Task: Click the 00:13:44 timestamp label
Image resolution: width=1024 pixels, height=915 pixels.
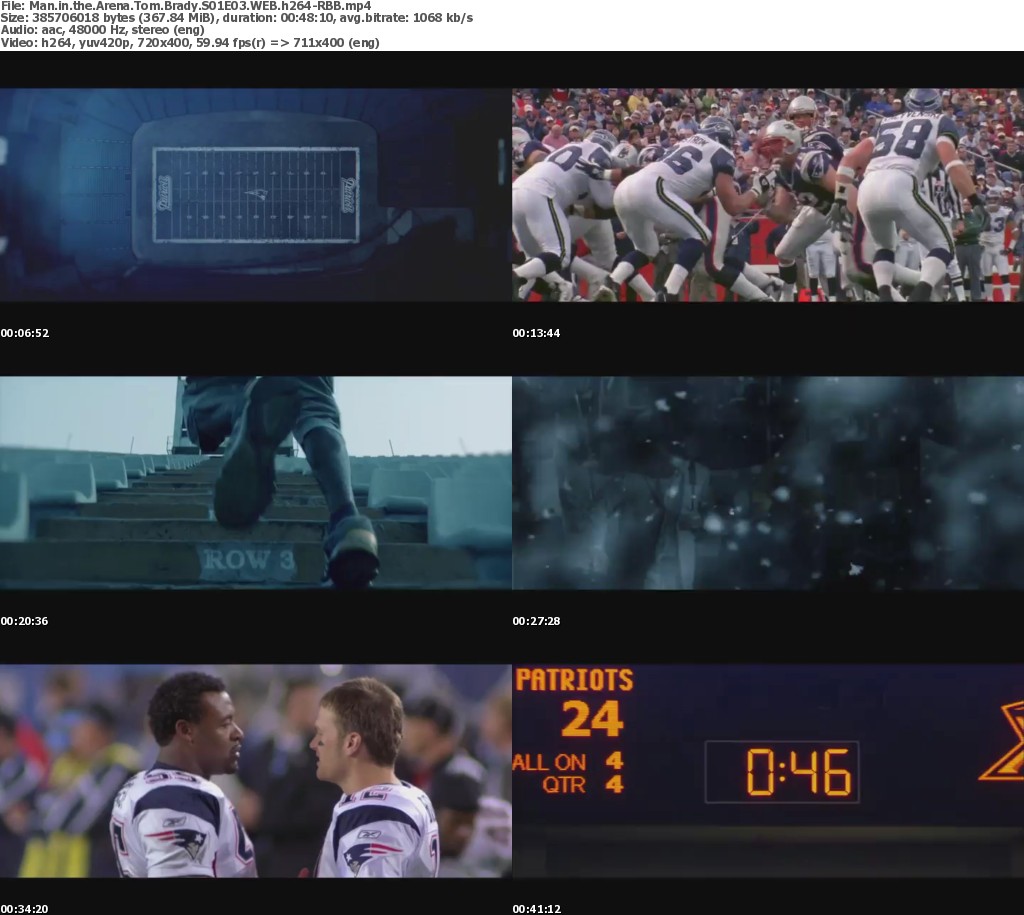Action: coord(536,333)
